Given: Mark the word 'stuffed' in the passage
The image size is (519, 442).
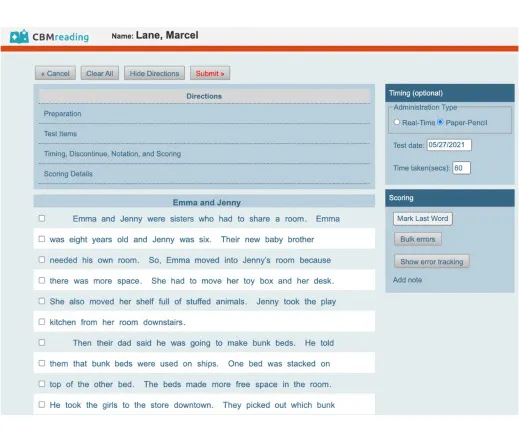Looking at the screenshot, I should pos(198,302).
